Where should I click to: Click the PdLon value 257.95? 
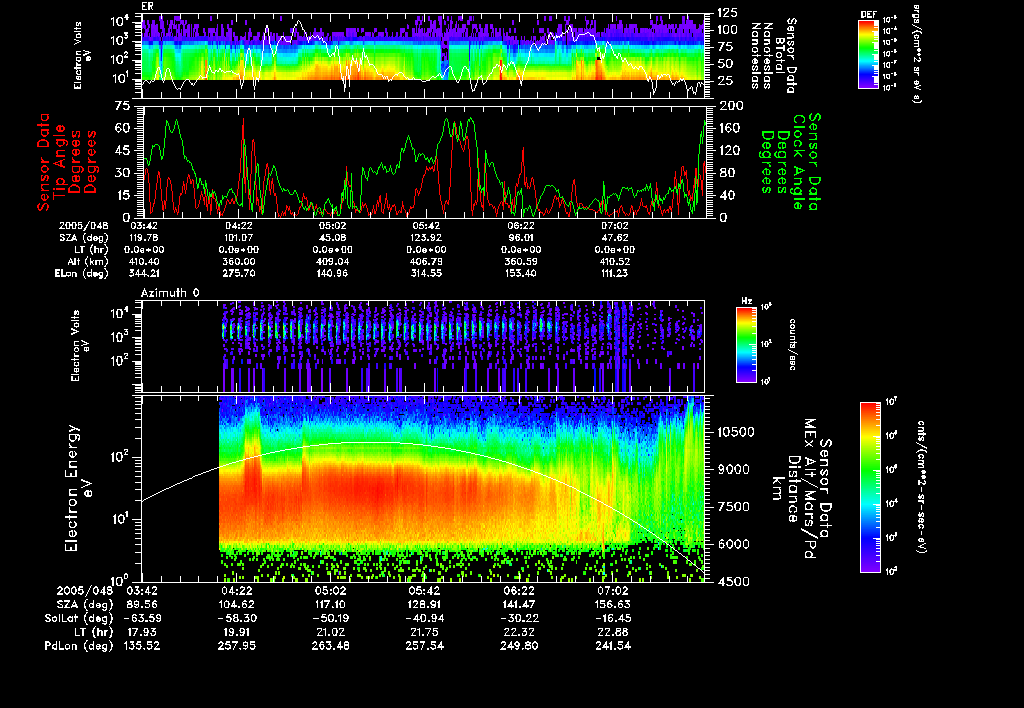click(236, 646)
